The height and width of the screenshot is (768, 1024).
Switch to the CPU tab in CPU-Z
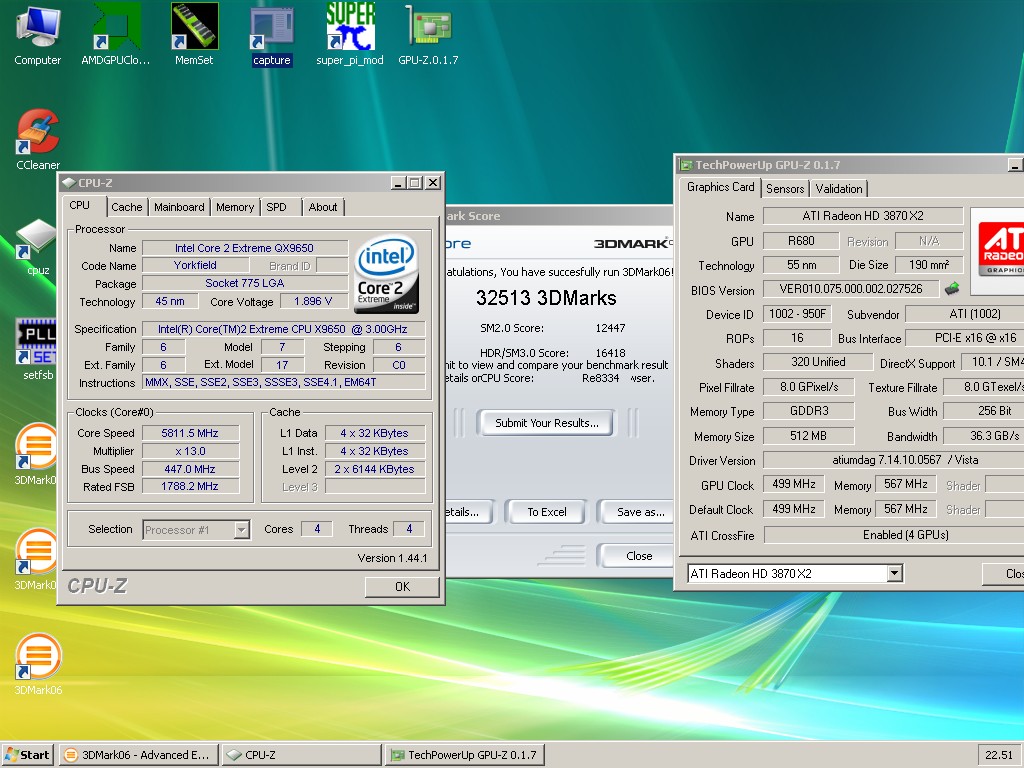click(80, 206)
